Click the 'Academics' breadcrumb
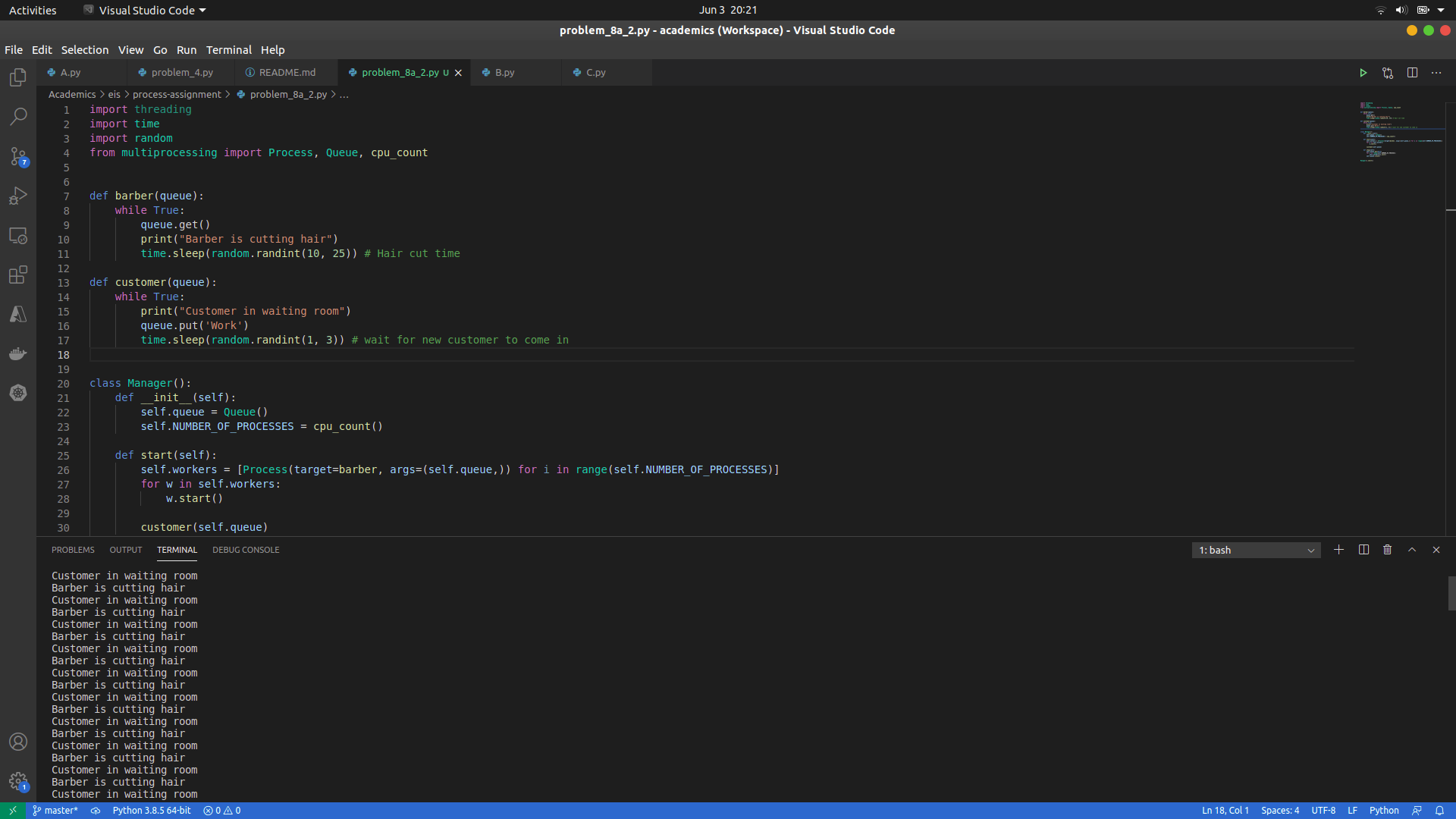The image size is (1456, 819). 72,95
